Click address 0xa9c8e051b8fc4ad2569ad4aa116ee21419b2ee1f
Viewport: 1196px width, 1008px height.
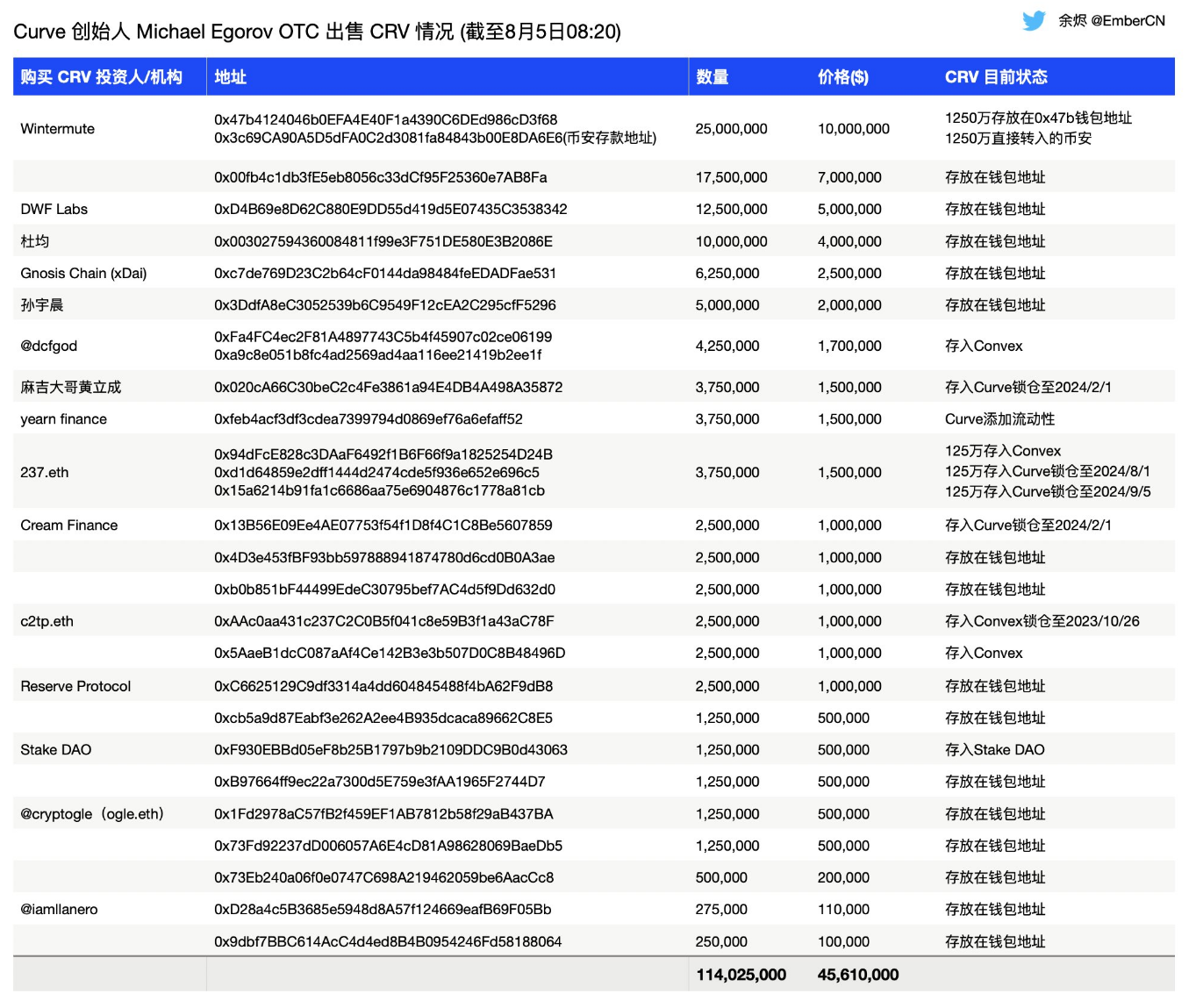(378, 355)
